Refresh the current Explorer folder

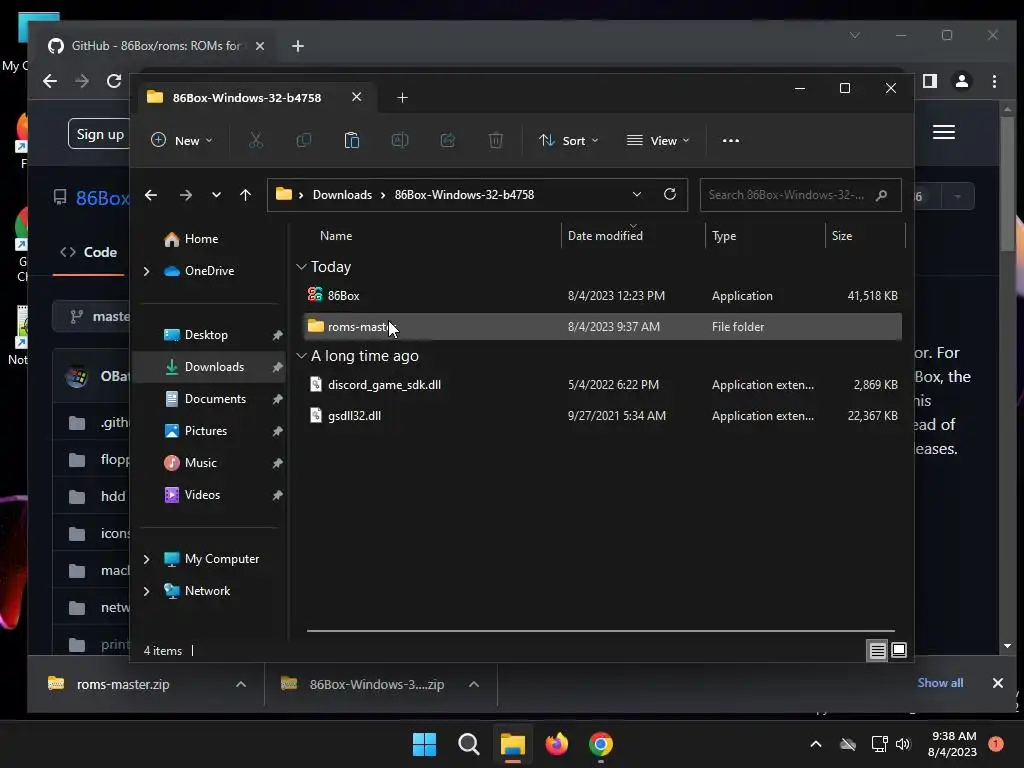point(669,194)
